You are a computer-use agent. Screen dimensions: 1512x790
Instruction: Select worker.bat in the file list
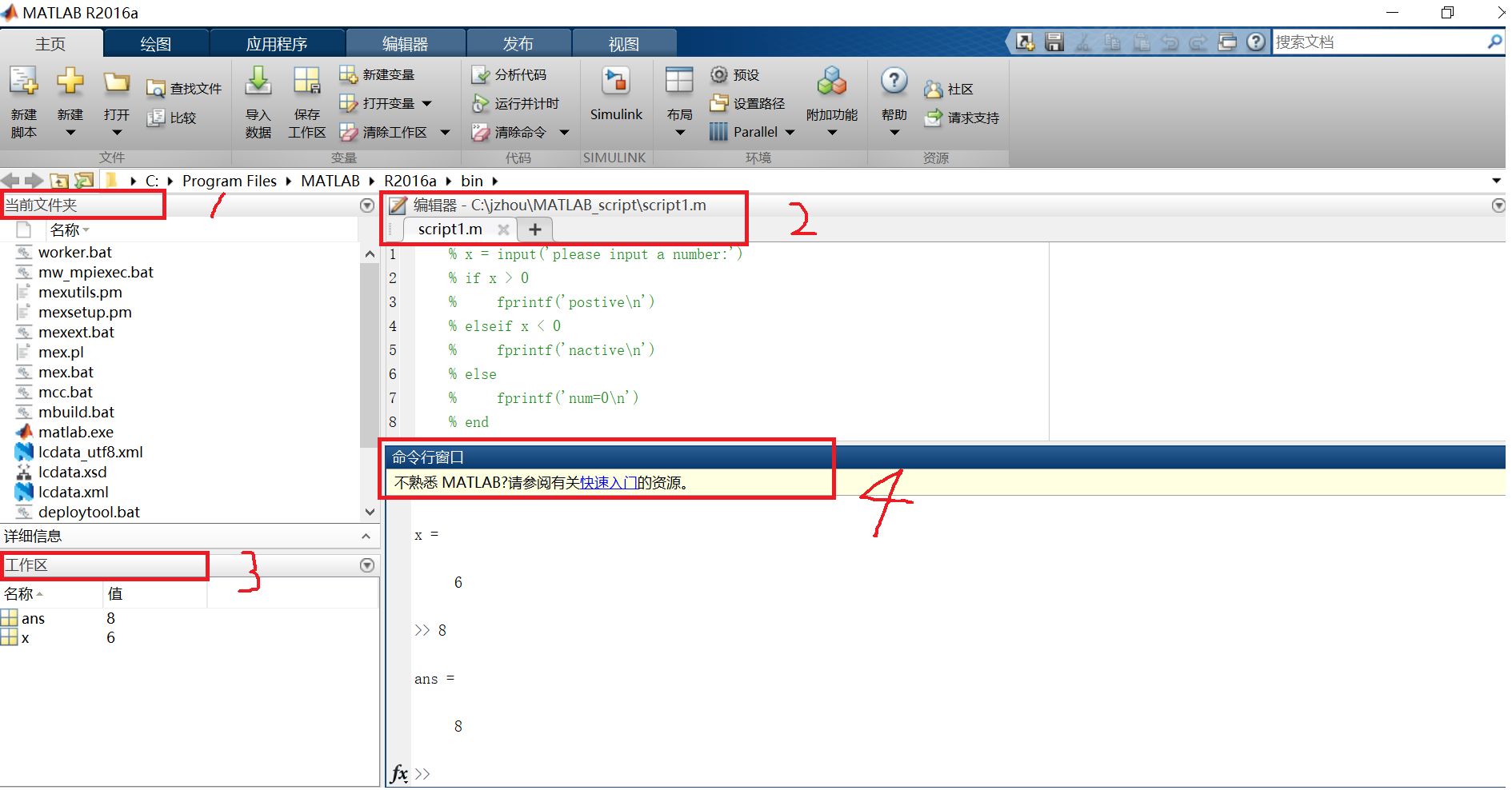75,253
